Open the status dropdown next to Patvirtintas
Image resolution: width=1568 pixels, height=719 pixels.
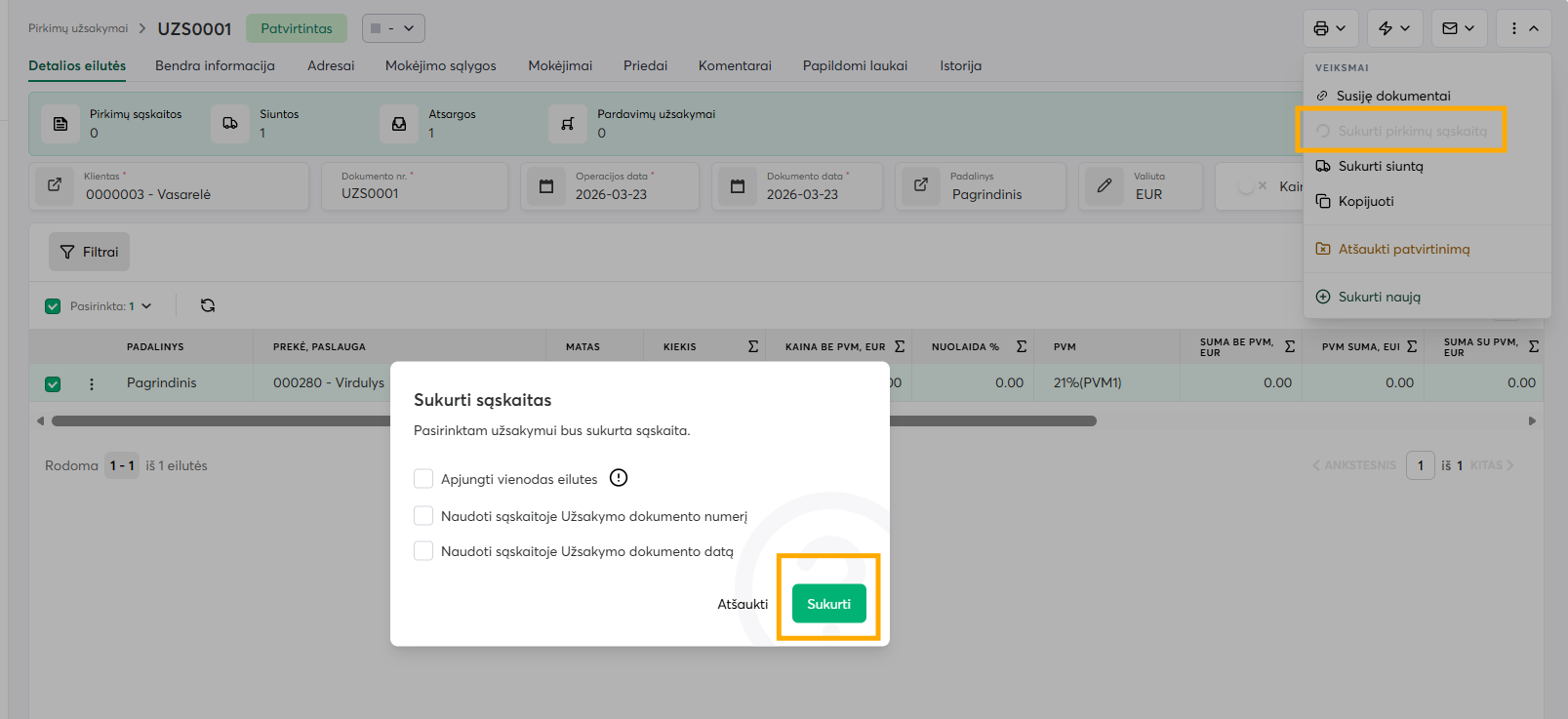tap(393, 28)
